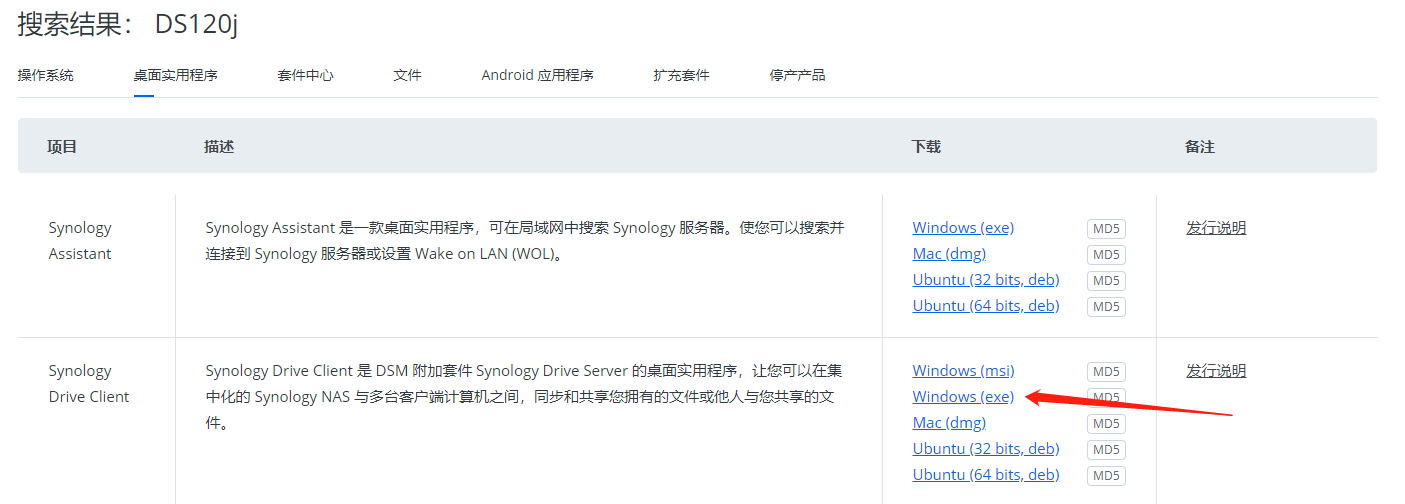Show MD5 for Assistant Ubuntu 32 bits
Image resolution: width=1405 pixels, height=504 pixels.
[x=1106, y=281]
